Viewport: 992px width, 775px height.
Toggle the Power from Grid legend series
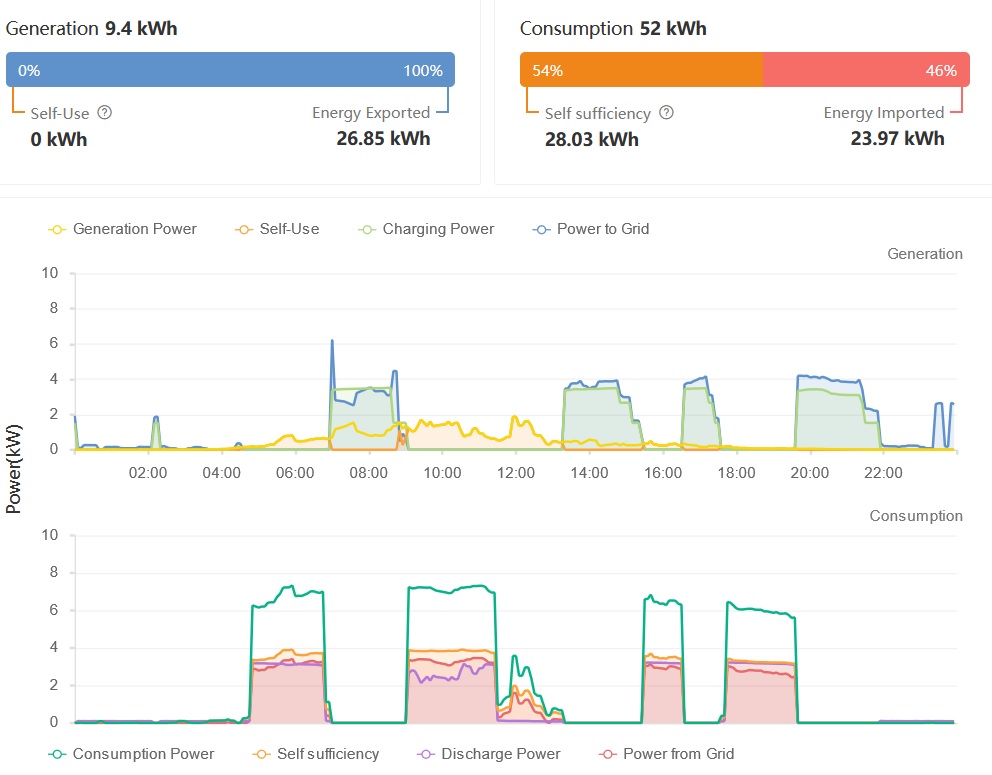point(666,753)
